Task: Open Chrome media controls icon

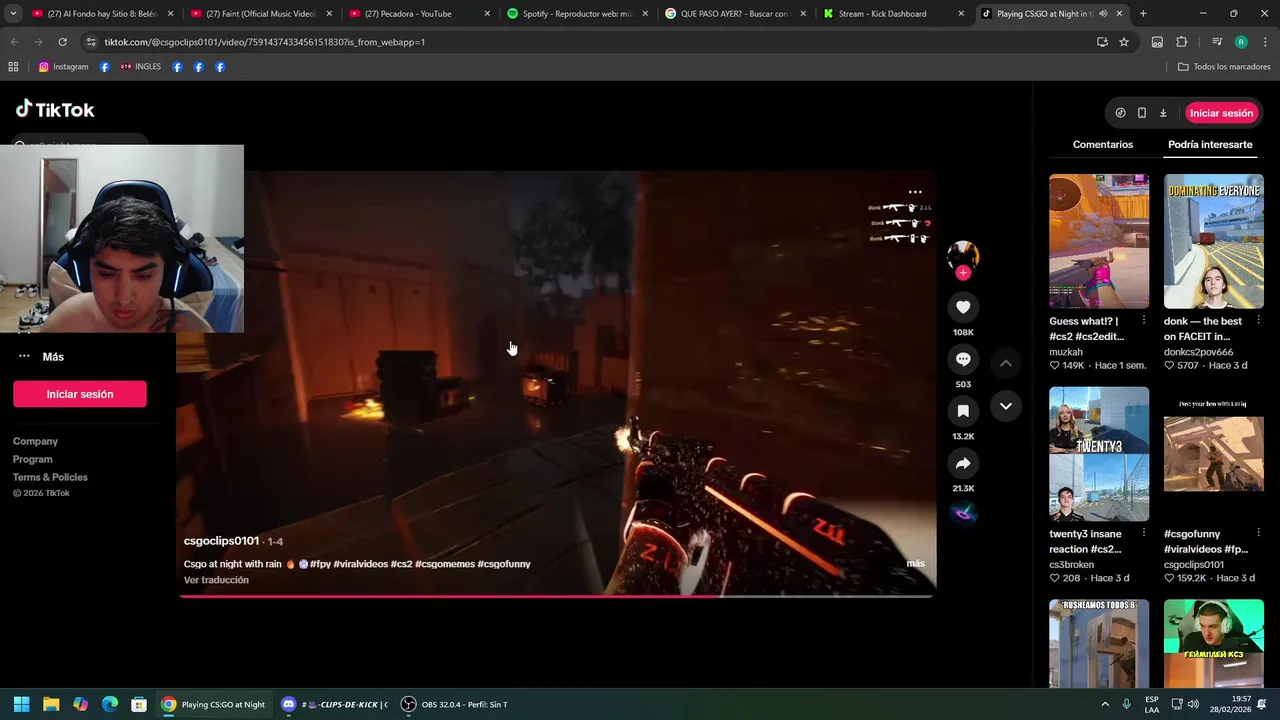Action: click(x=1217, y=42)
